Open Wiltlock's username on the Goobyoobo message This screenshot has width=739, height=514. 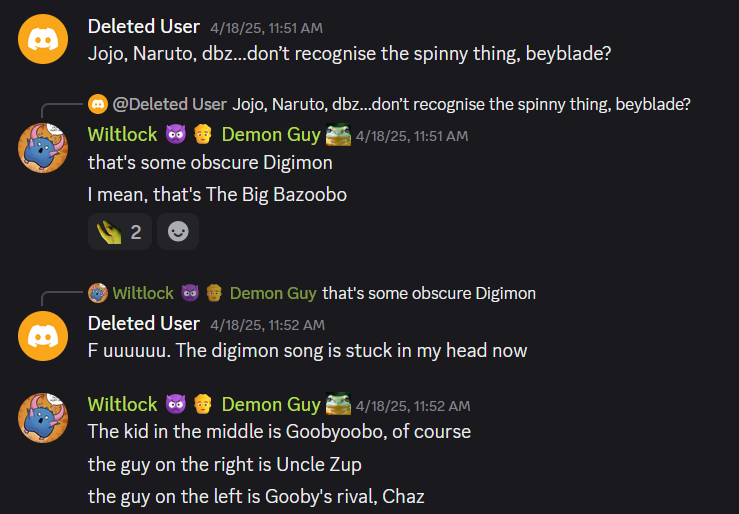[x=122, y=404]
